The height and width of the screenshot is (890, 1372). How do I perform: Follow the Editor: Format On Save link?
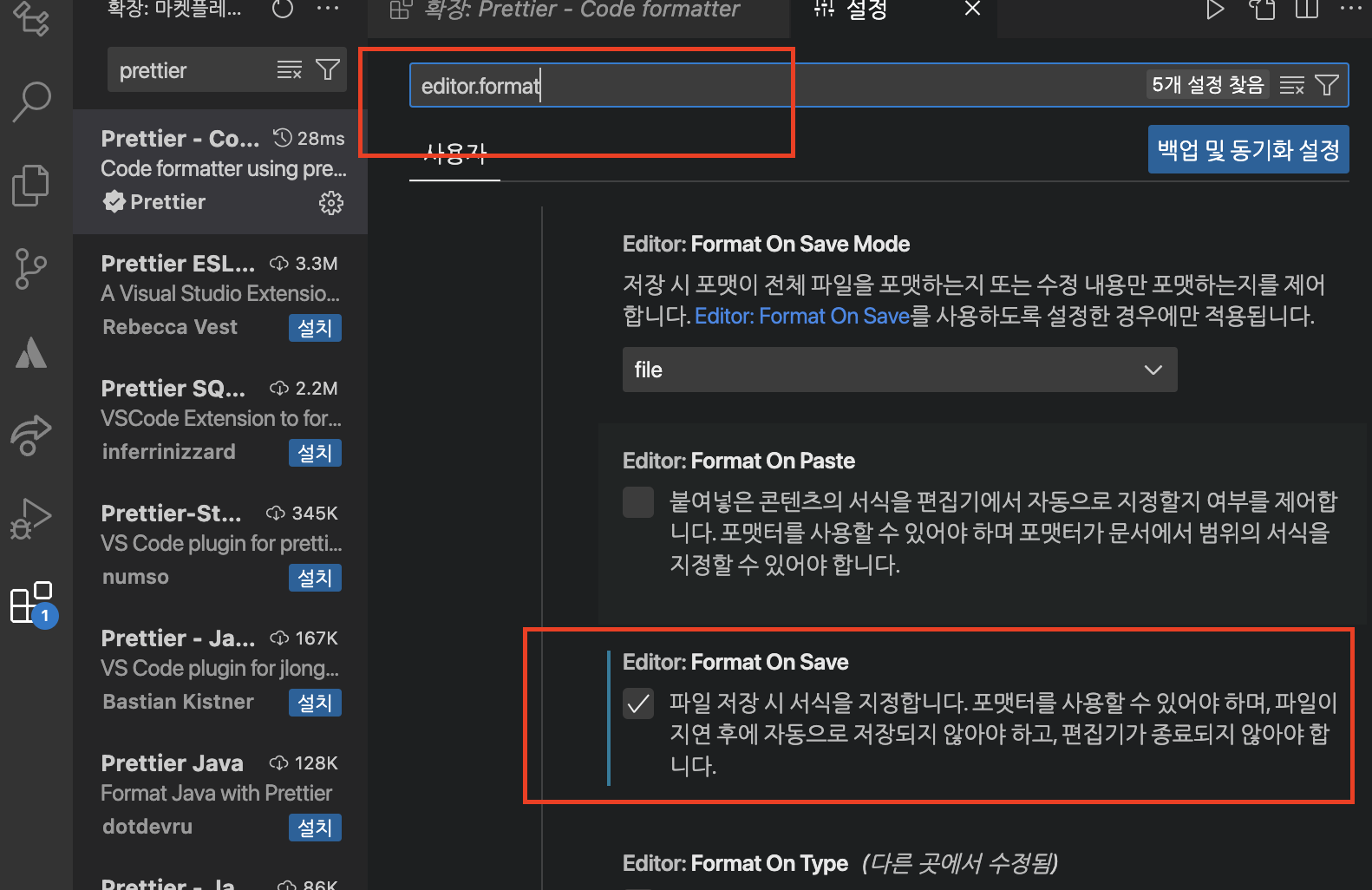point(802,316)
